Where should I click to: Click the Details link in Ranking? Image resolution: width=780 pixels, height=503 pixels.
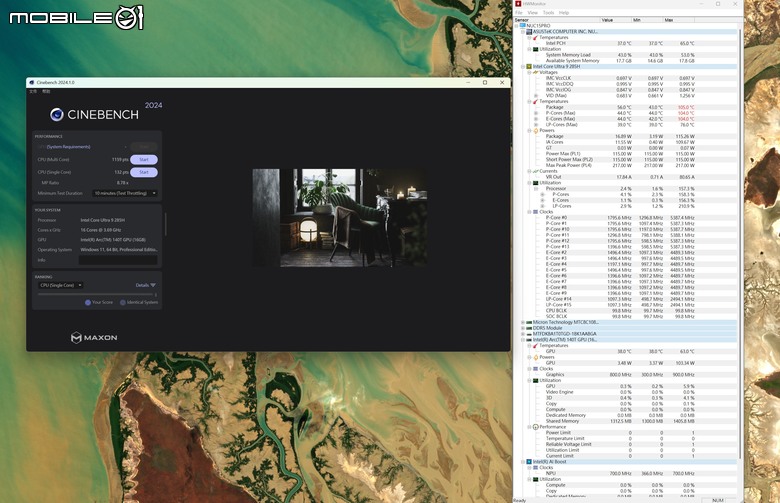pyautogui.click(x=145, y=285)
